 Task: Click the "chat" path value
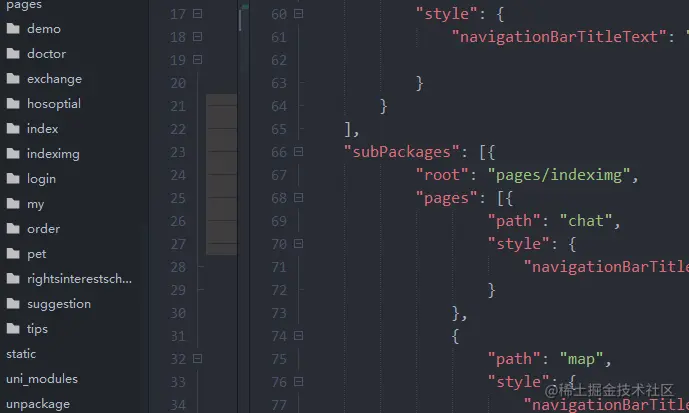586,221
